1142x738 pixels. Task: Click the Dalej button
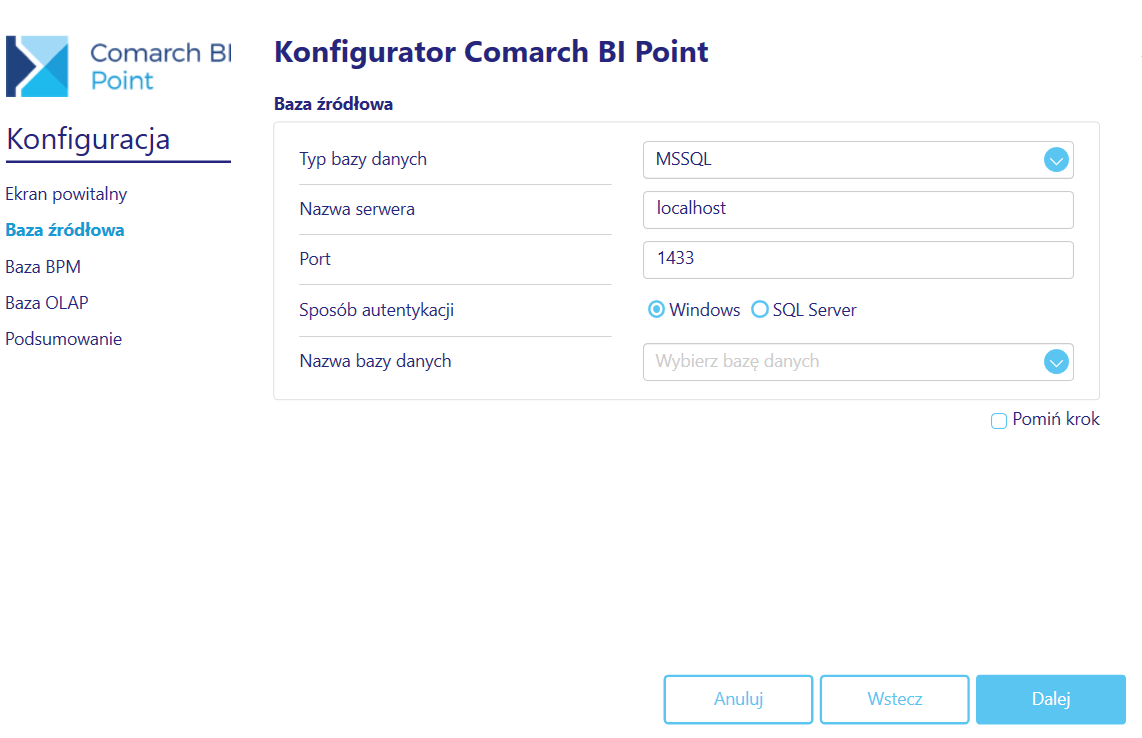click(1051, 699)
